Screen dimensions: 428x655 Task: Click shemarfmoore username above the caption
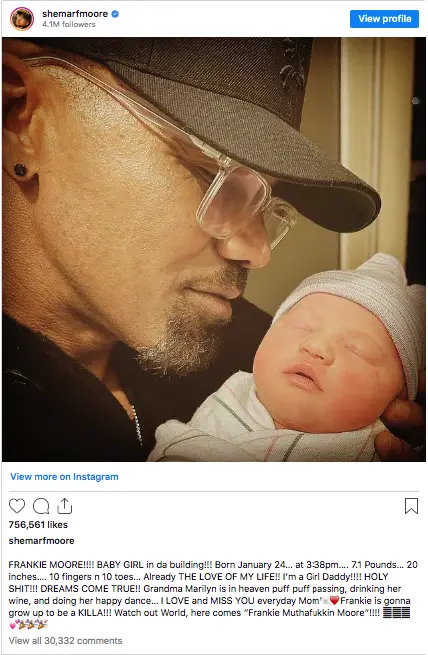41,541
